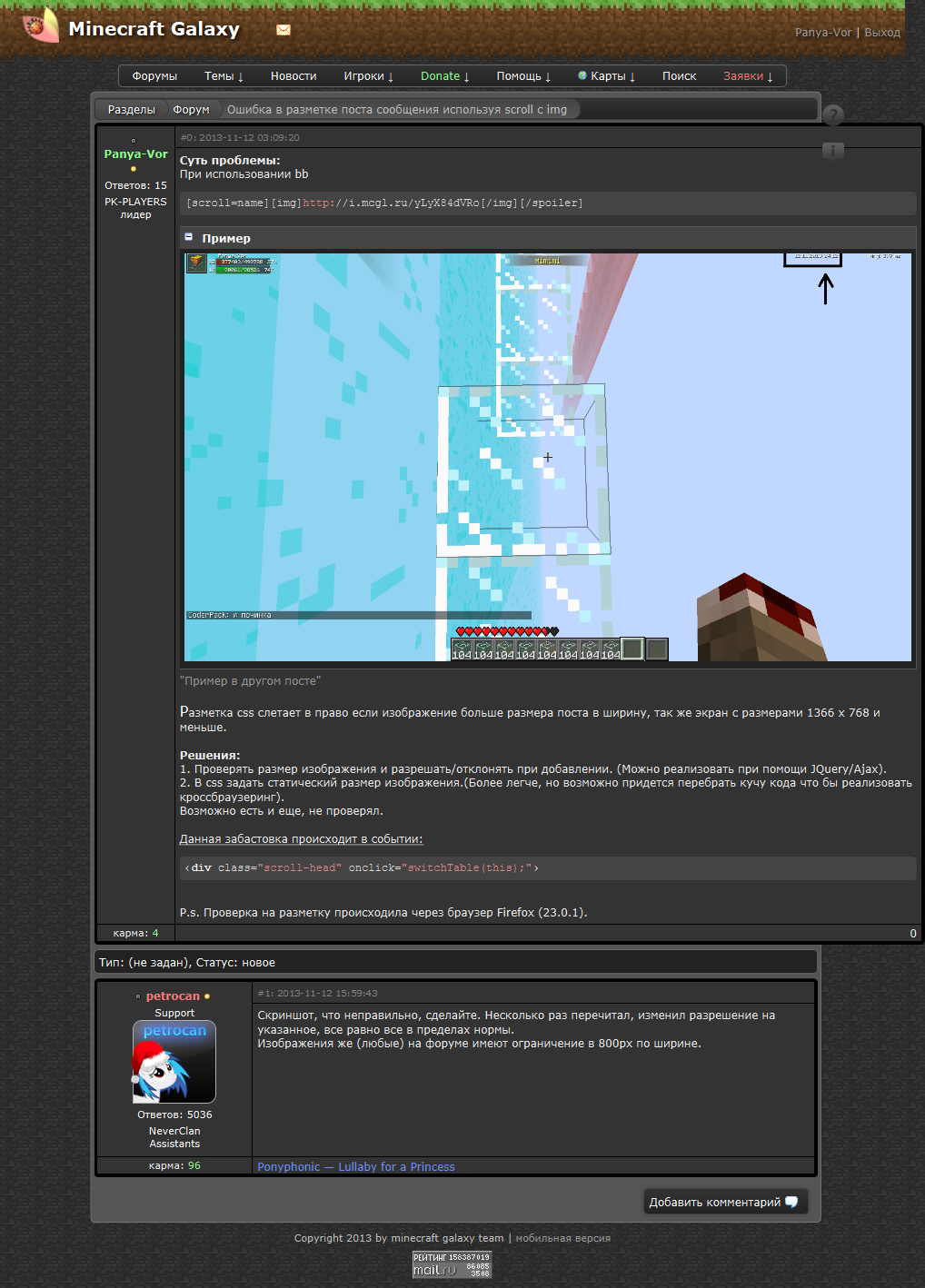Click the "Суть проблемы:" heading text
925x1288 pixels.
[230, 161]
